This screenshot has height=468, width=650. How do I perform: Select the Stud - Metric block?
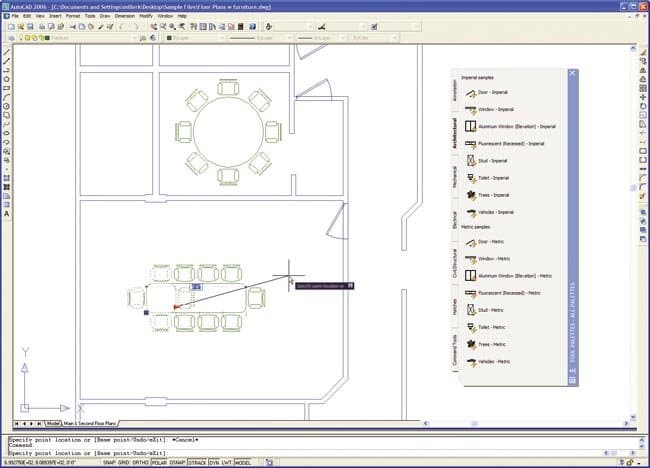(x=485, y=310)
